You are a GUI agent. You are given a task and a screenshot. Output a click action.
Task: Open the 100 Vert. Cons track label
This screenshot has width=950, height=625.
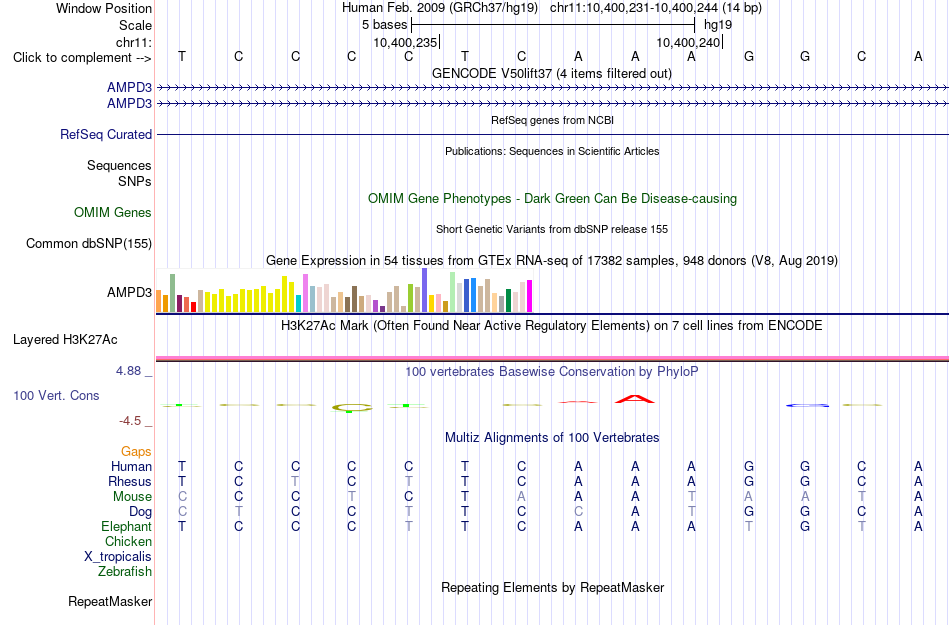[56, 395]
